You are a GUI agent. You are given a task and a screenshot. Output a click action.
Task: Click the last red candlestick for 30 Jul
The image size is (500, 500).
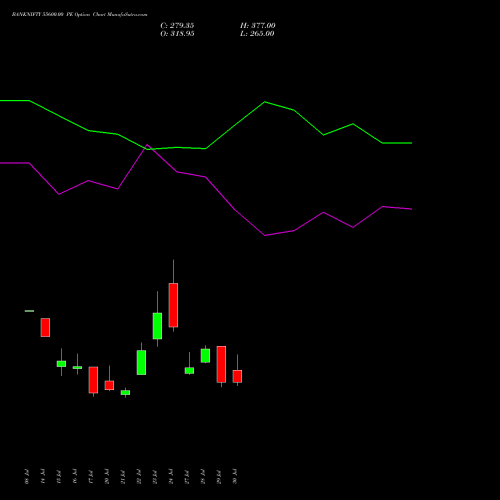pos(237,376)
